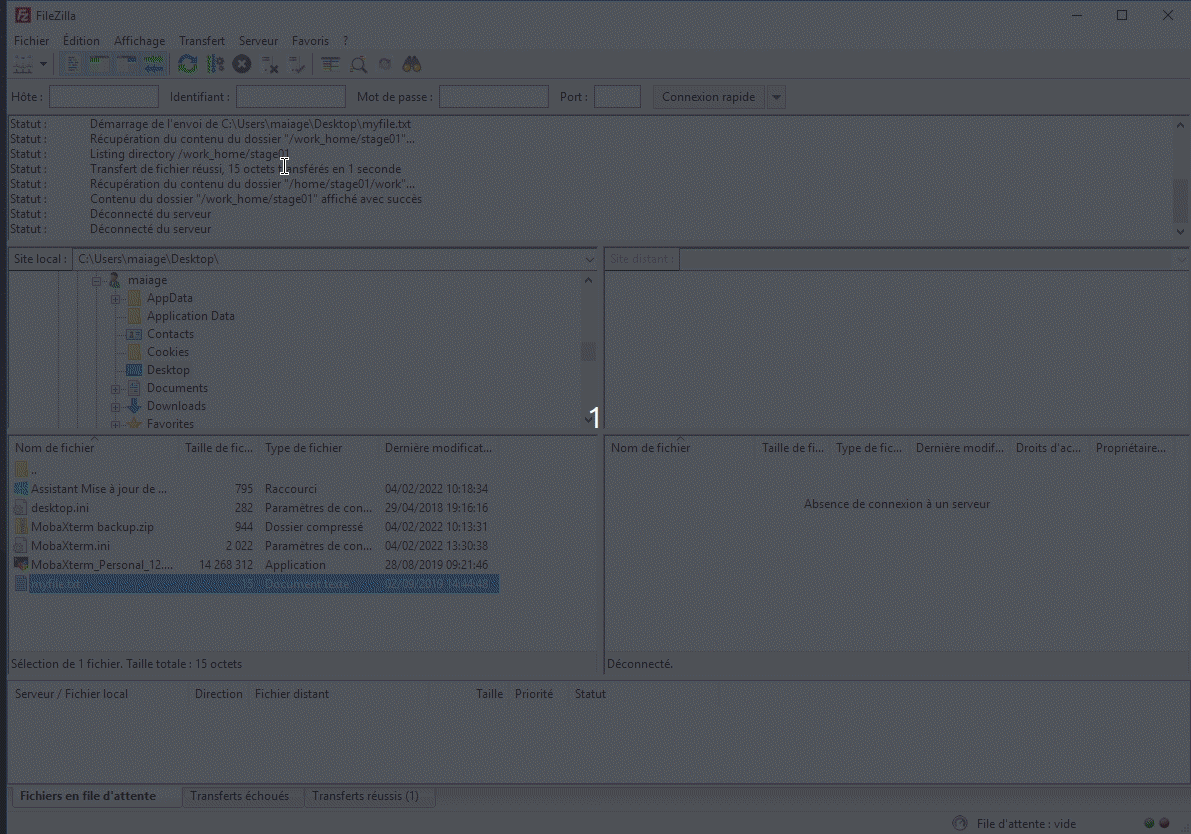Click the MobaXterm backup.zip file icon

point(21,526)
